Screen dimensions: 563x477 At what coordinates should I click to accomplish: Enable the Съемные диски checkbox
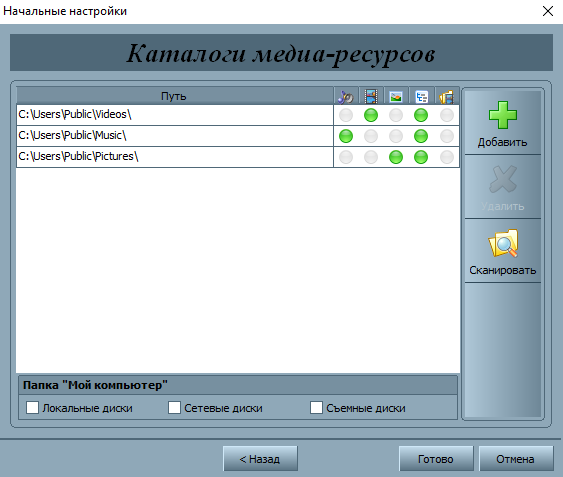tap(316, 408)
